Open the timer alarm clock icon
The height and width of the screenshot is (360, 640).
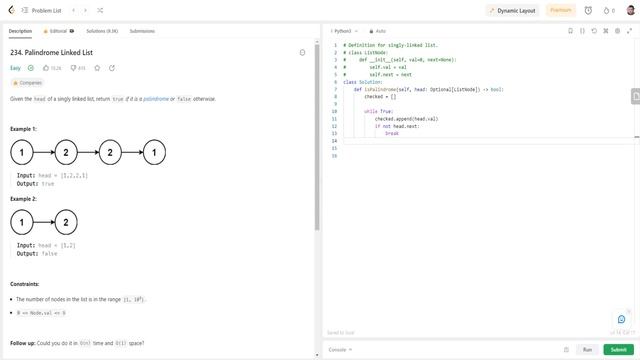(588, 11)
